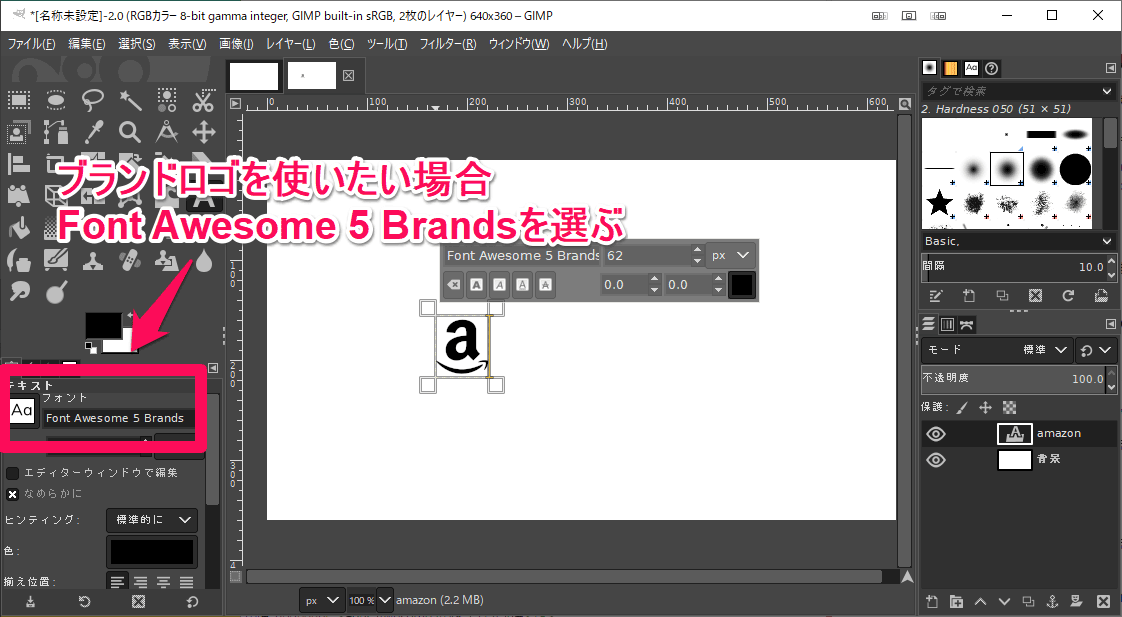Select left-justify text alignment button
1122x617 pixels.
[x=118, y=582]
